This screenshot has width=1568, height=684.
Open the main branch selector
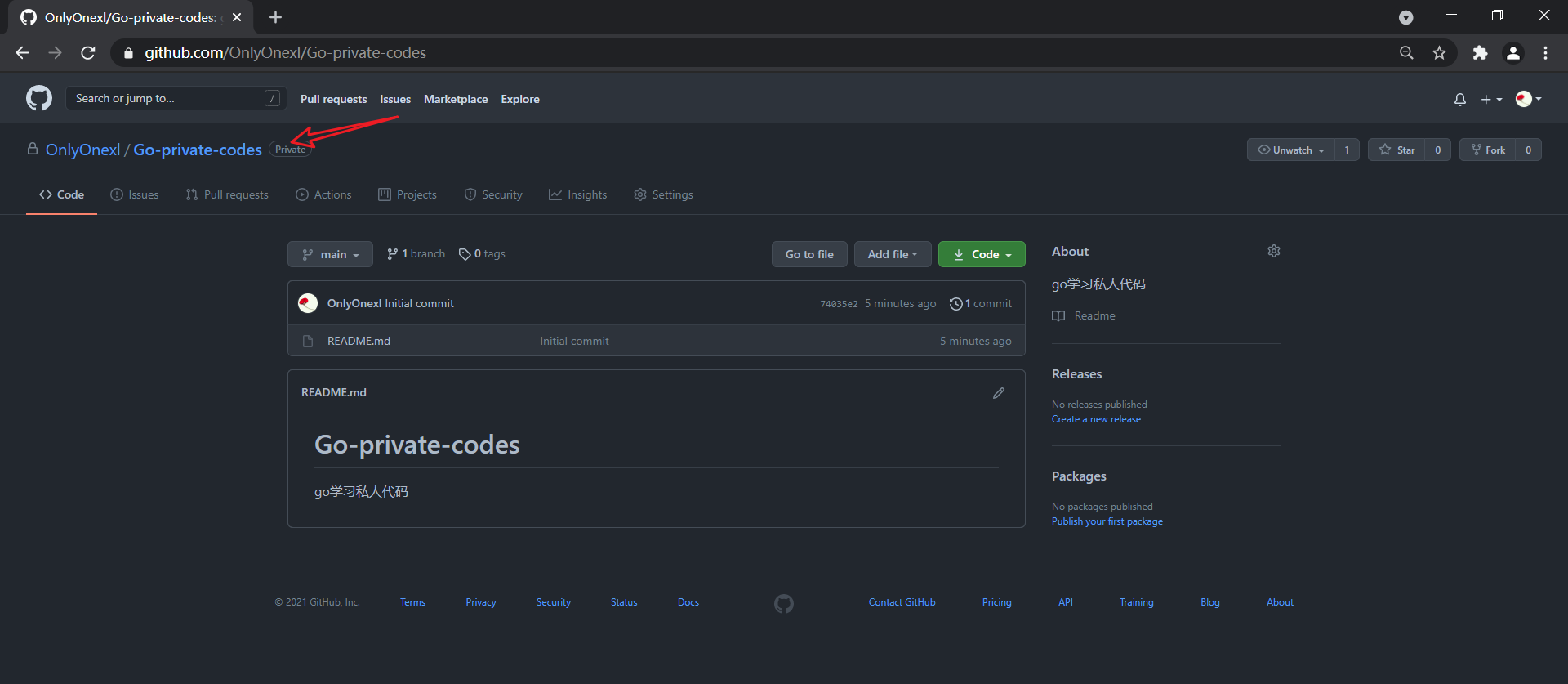point(330,254)
